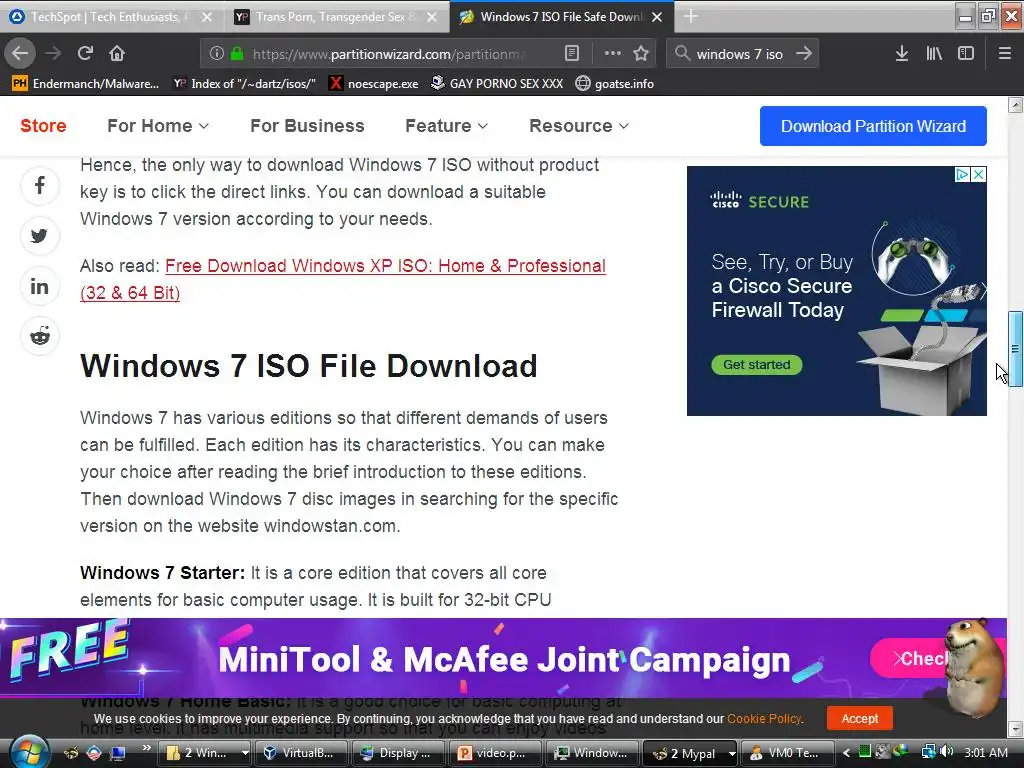Image resolution: width=1024 pixels, height=768 pixels.
Task: Click the volume speaker tray icon
Action: pos(947,752)
